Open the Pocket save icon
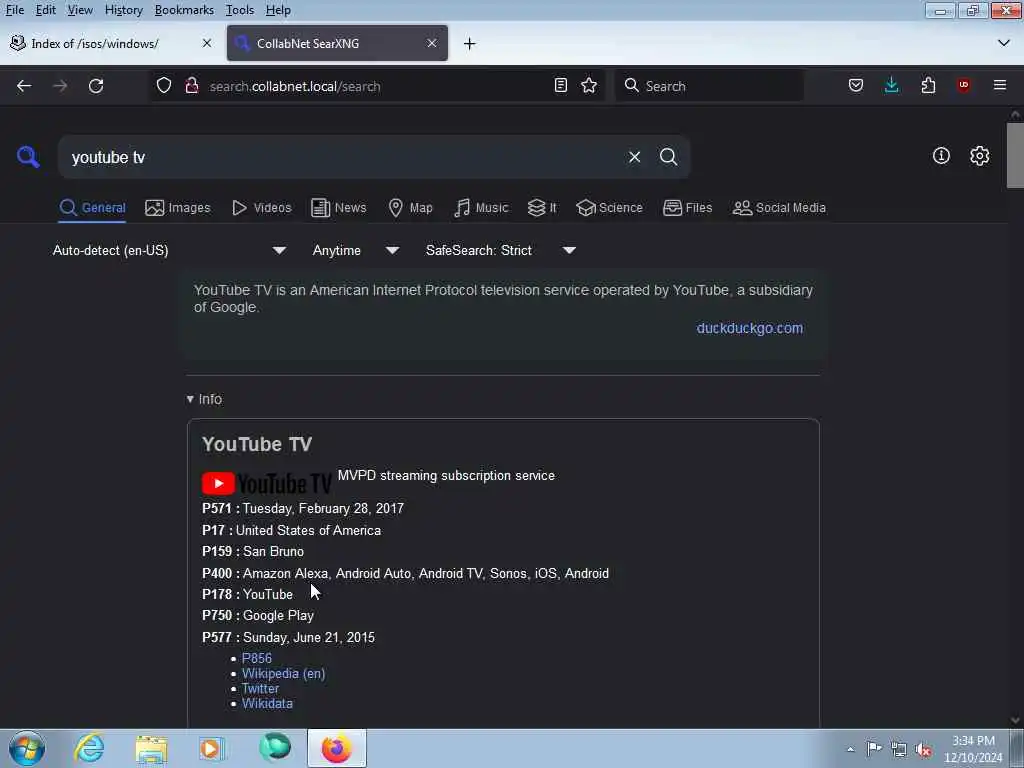This screenshot has height=768, width=1024. coord(856,86)
